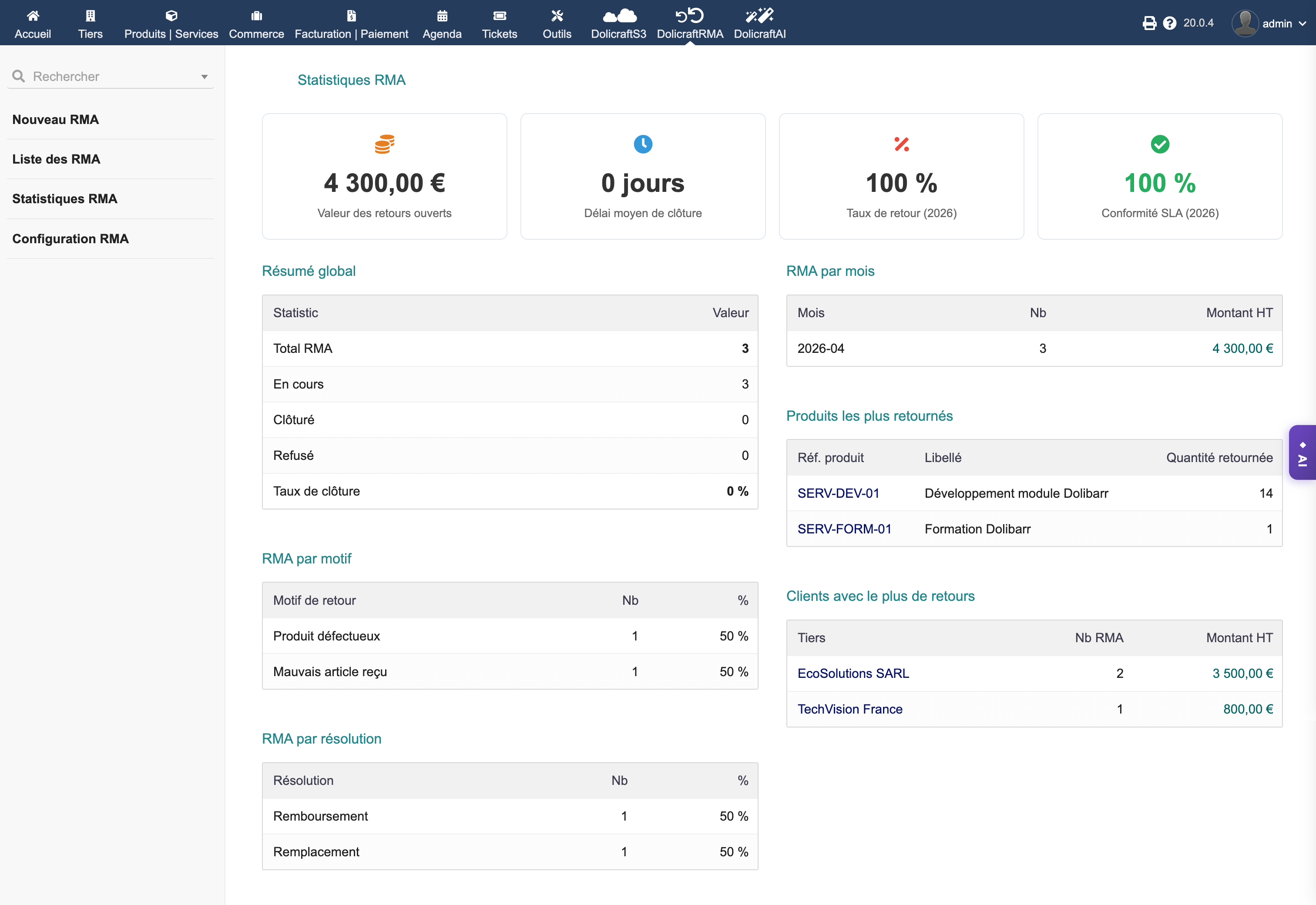Click the help question mark icon

pos(1169,23)
